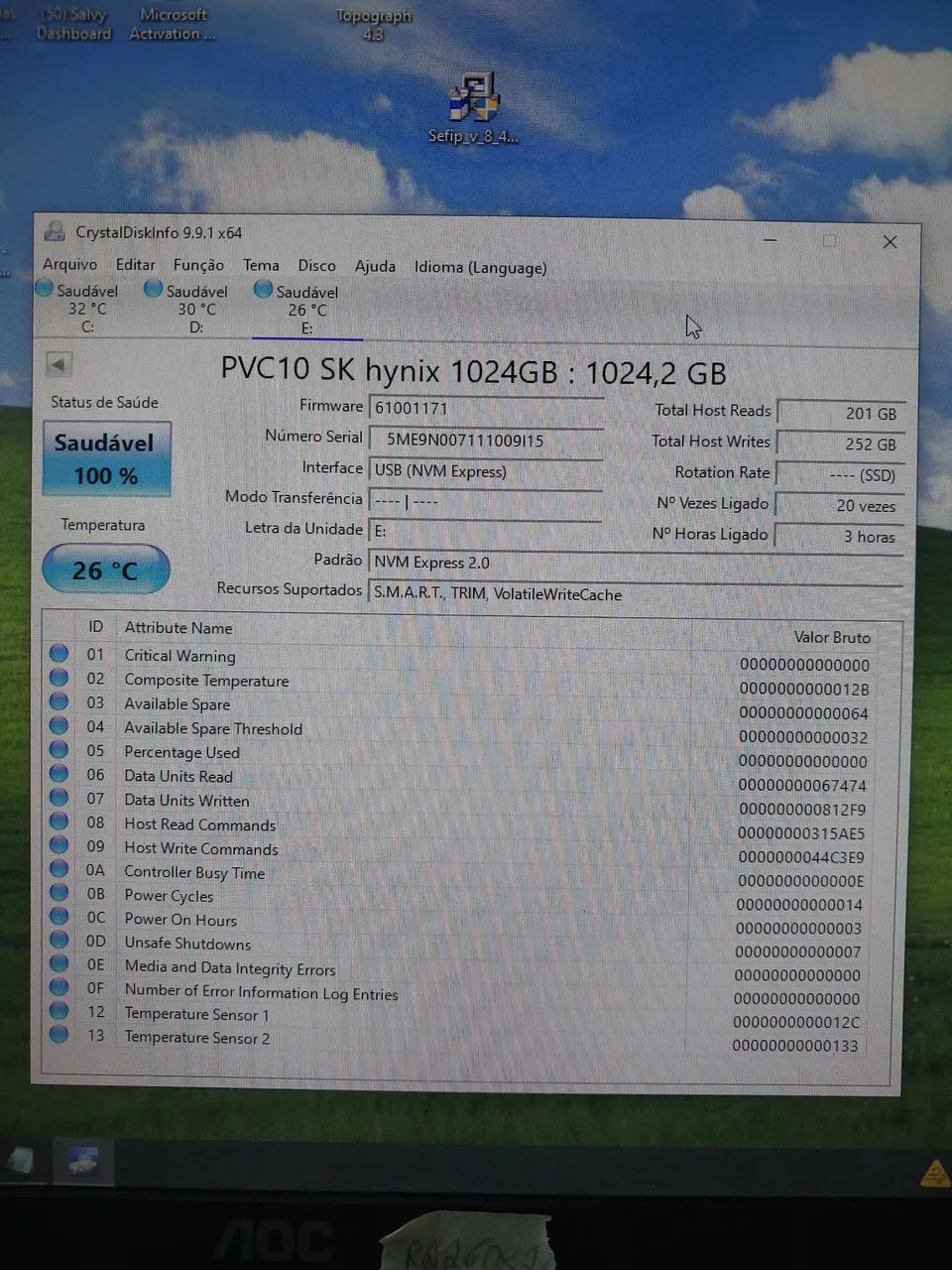This screenshot has height=1270, width=952.
Task: Click the Total Host Reads value 201 GB
Action: [841, 413]
